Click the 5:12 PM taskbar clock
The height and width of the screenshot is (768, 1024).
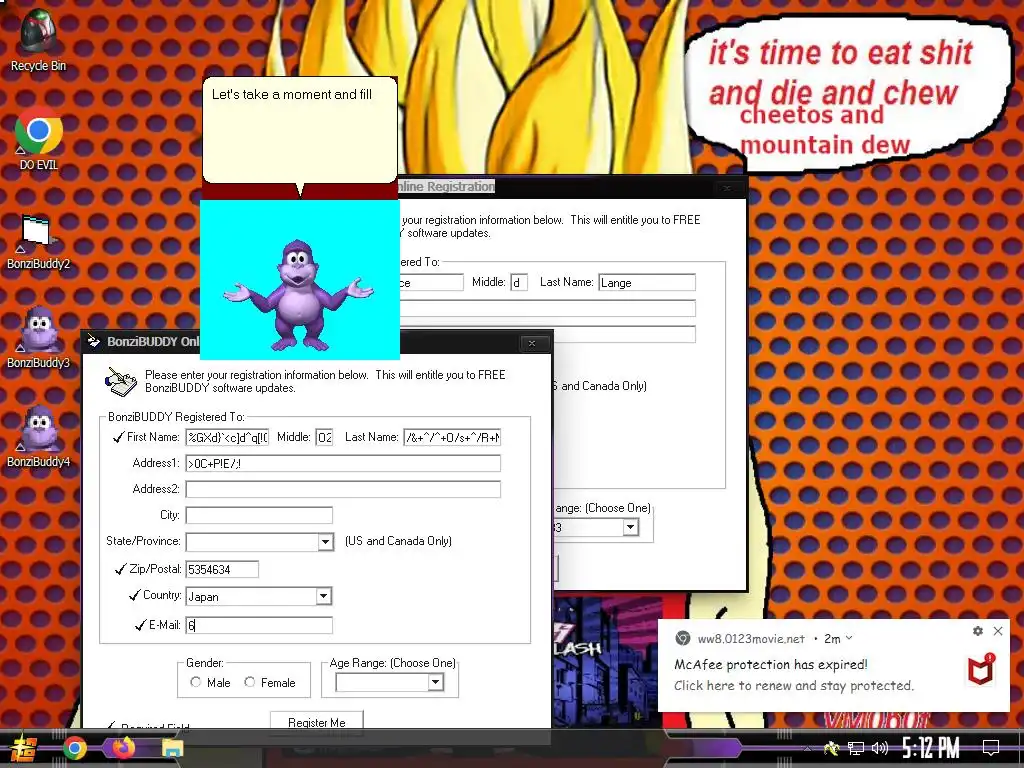[931, 748]
